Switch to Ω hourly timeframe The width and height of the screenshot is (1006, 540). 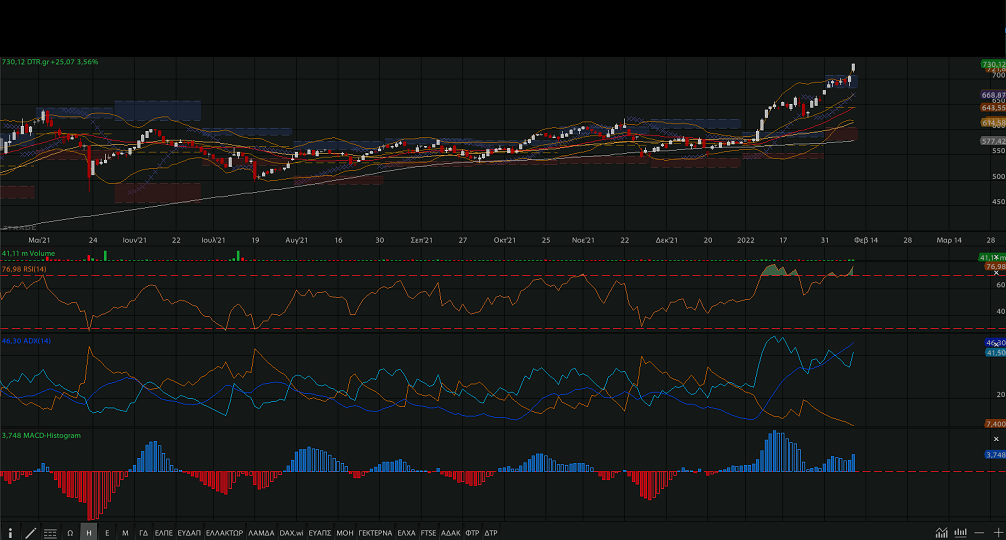(70, 533)
